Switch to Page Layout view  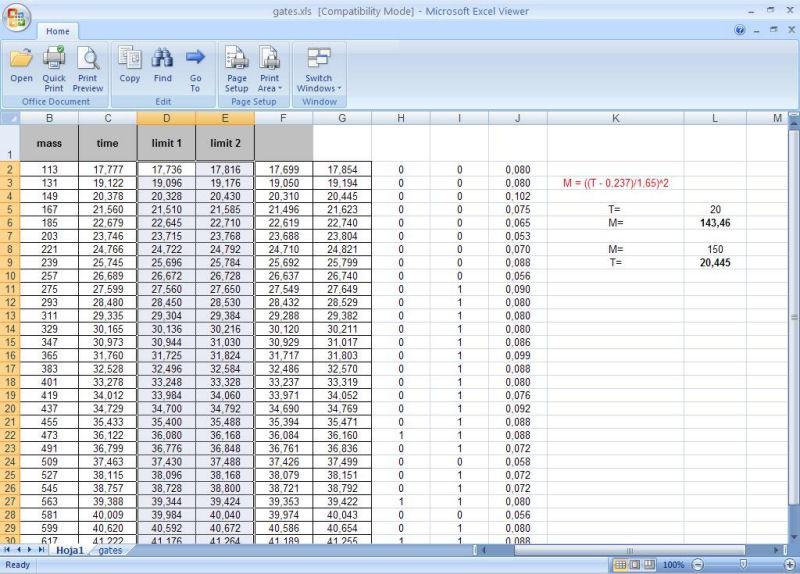tap(635, 565)
